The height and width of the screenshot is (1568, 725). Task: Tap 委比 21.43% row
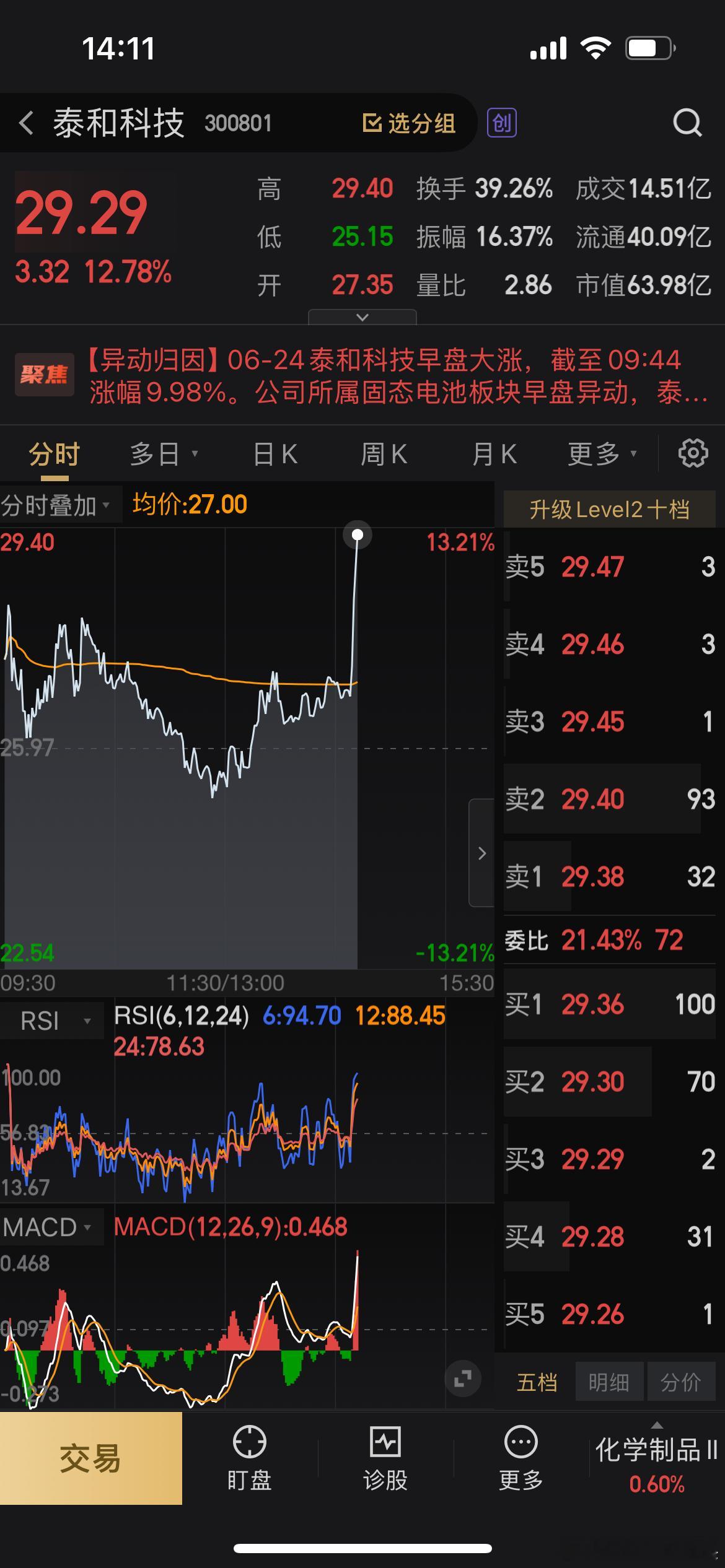tap(610, 940)
